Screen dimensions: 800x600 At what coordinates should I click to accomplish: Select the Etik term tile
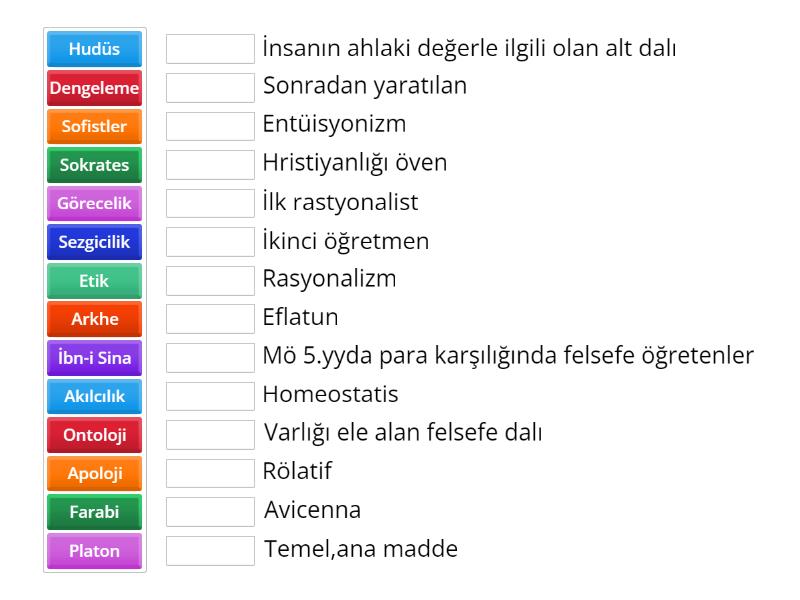[94, 280]
